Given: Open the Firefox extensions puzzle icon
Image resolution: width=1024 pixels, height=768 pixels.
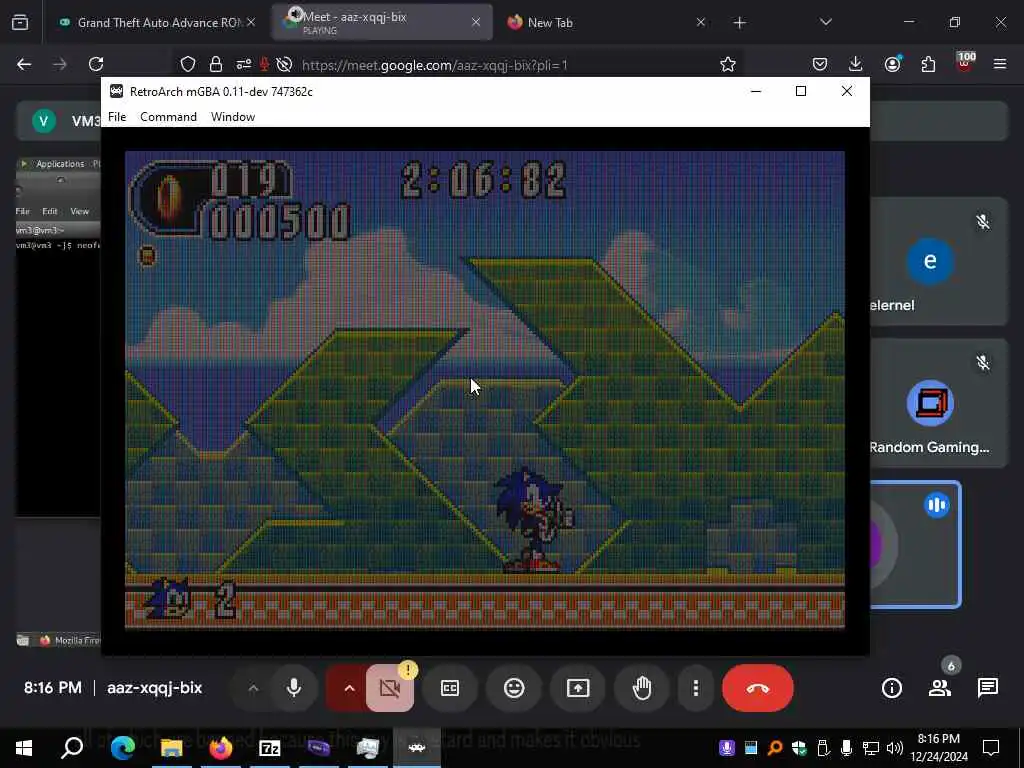Looking at the screenshot, I should click(x=928, y=64).
